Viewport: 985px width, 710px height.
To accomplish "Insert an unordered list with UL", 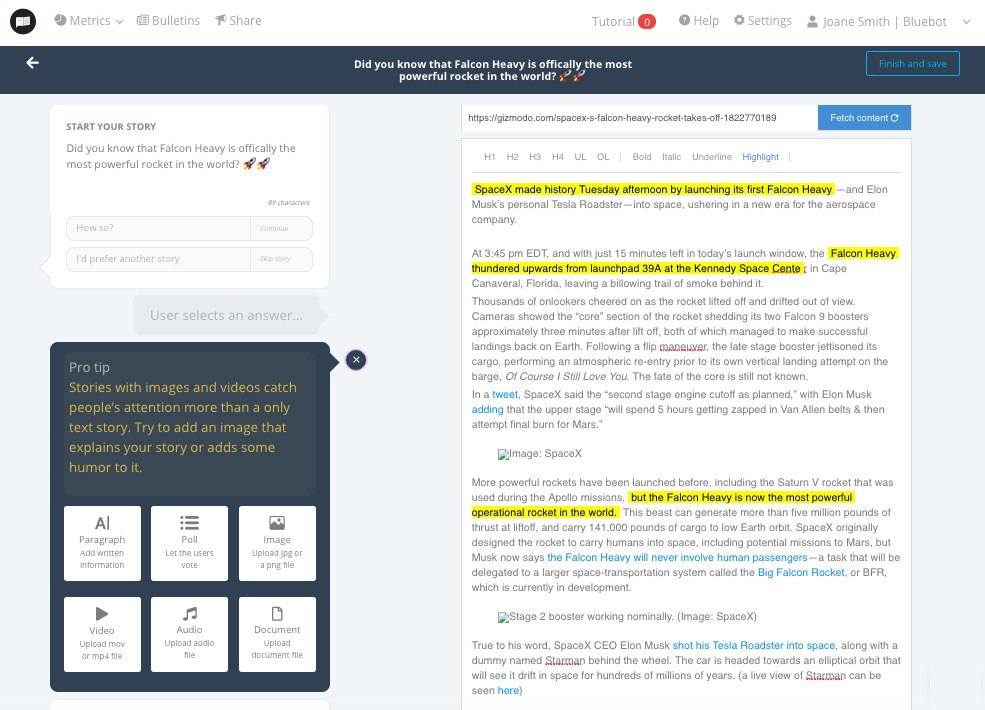I will [580, 157].
